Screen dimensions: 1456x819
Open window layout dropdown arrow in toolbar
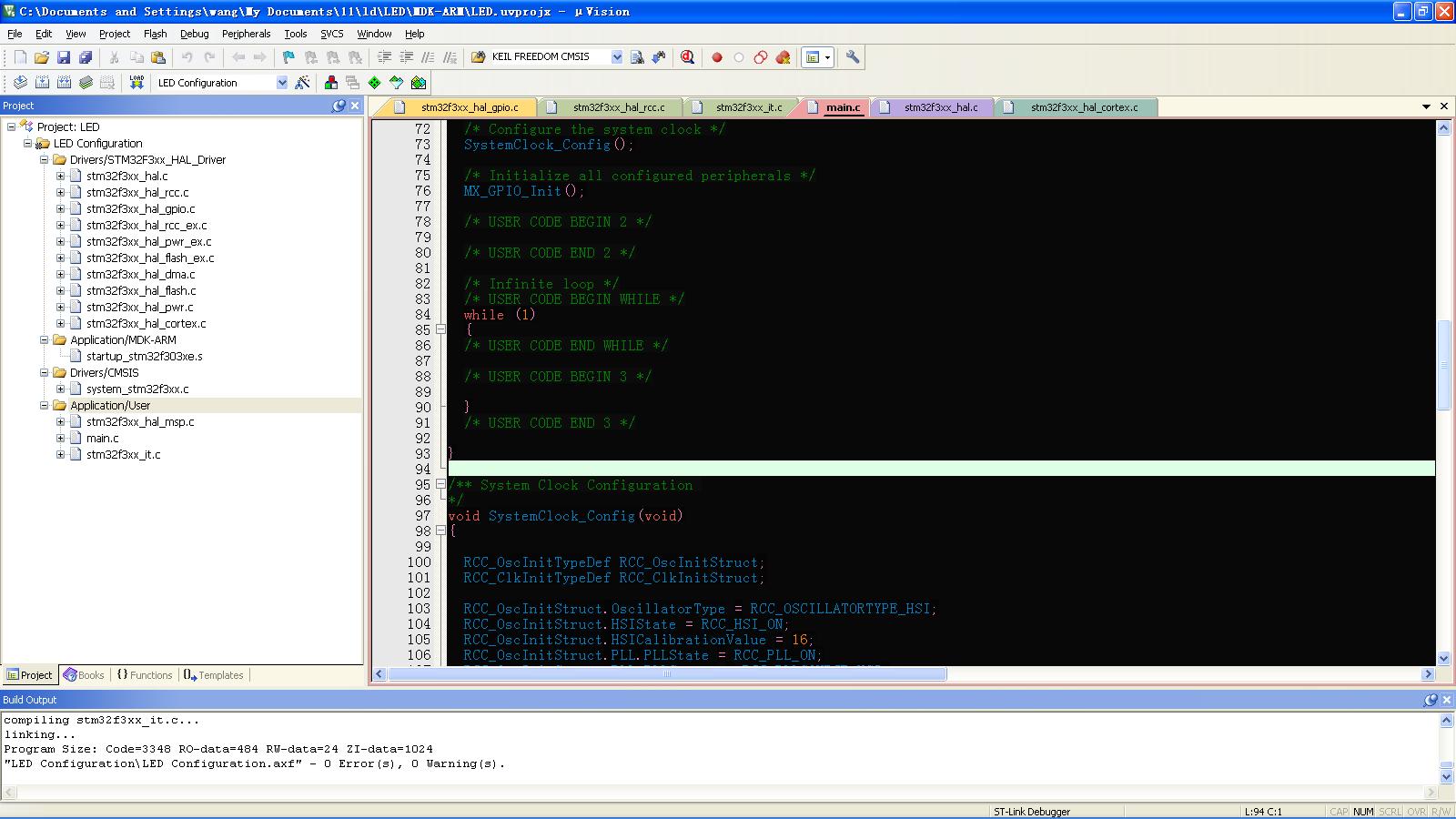pyautogui.click(x=827, y=57)
